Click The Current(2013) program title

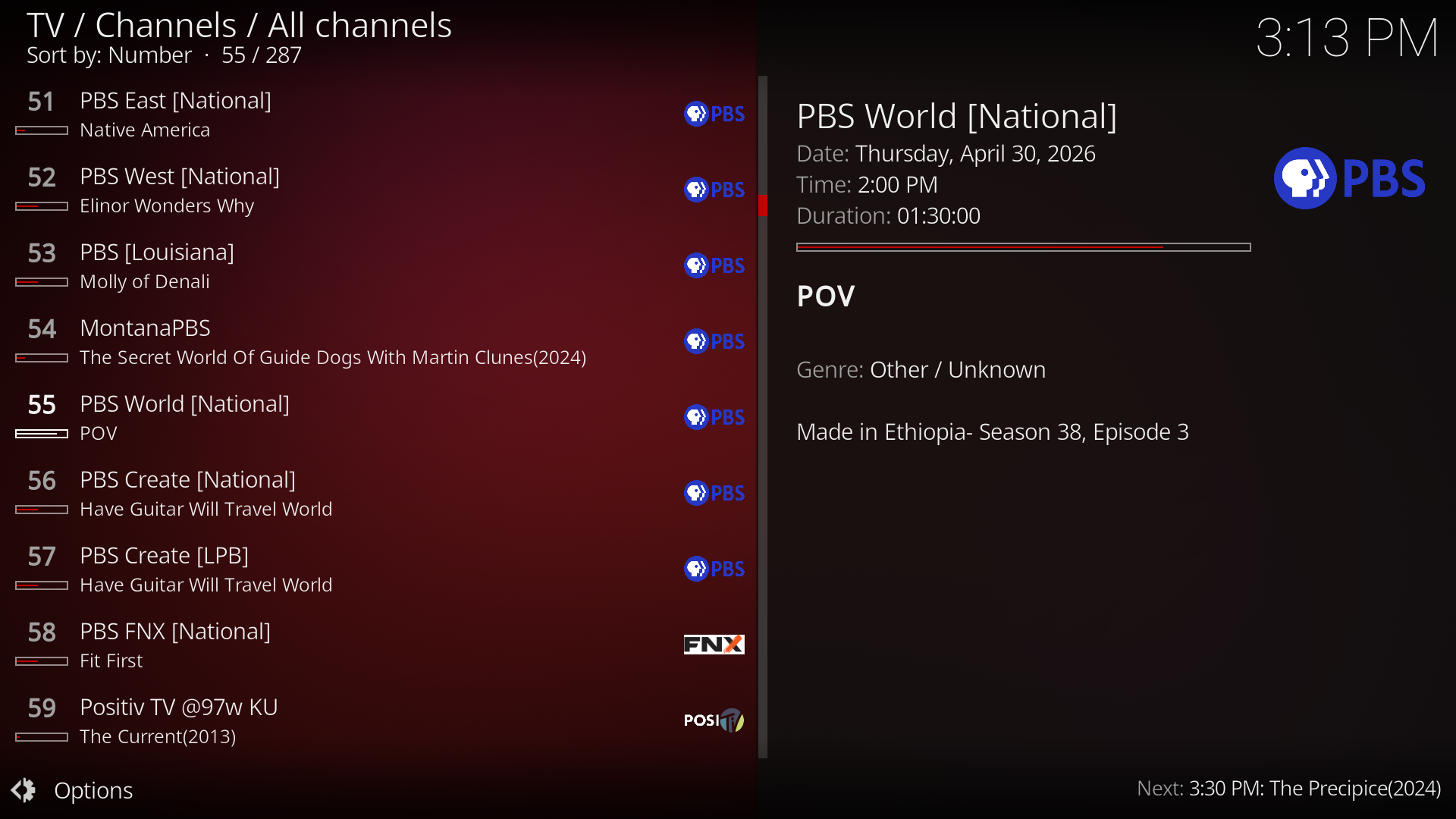[158, 736]
